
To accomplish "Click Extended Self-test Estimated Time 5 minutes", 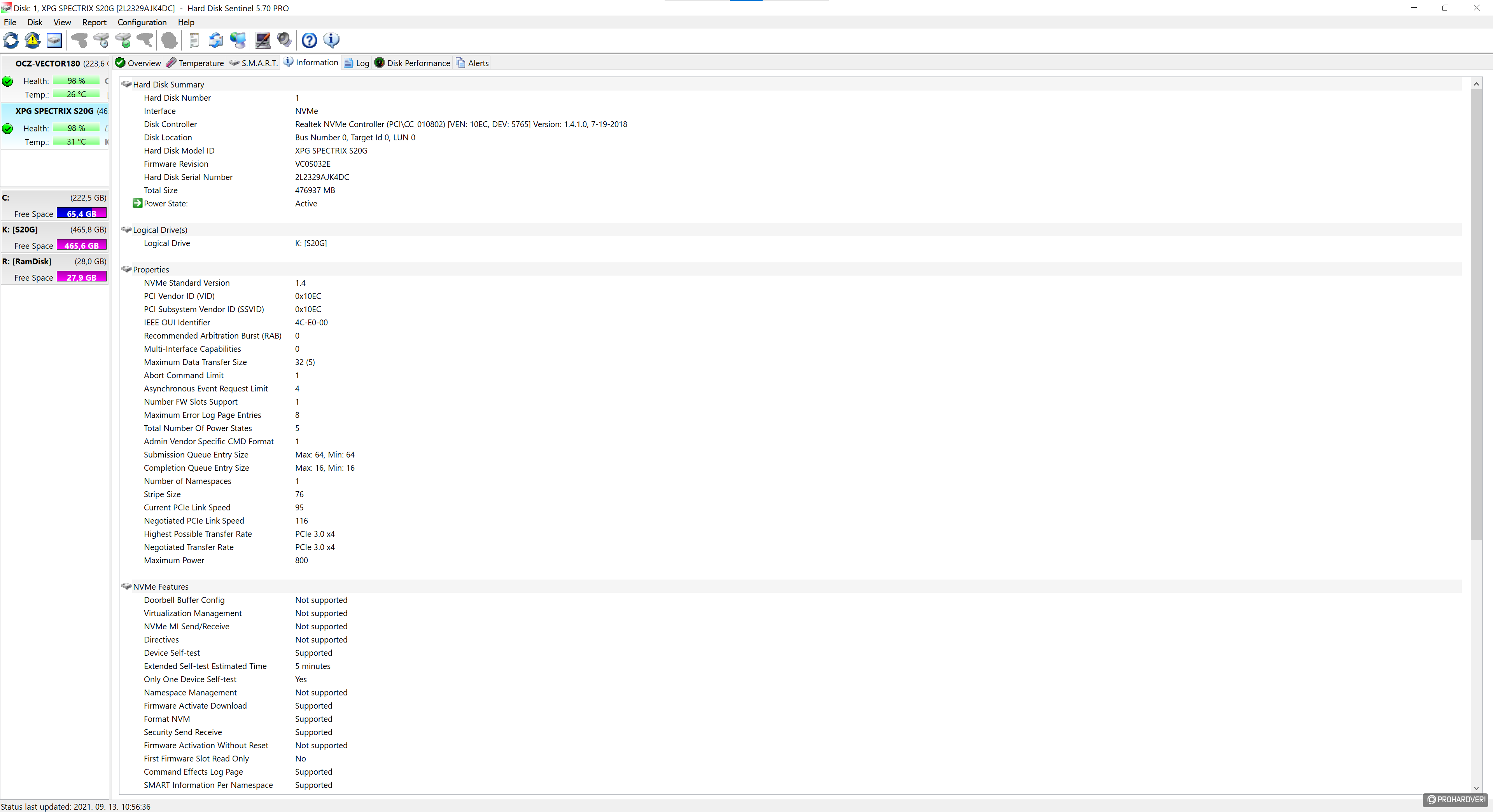I will click(313, 666).
